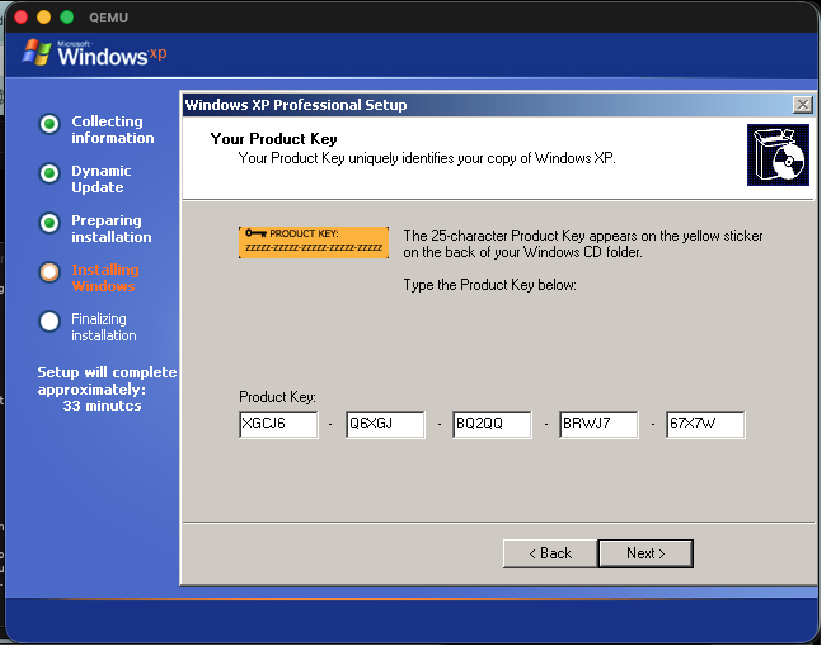The height and width of the screenshot is (645, 821).
Task: Click the Dynamic Update label
Action: pyautogui.click(x=101, y=179)
